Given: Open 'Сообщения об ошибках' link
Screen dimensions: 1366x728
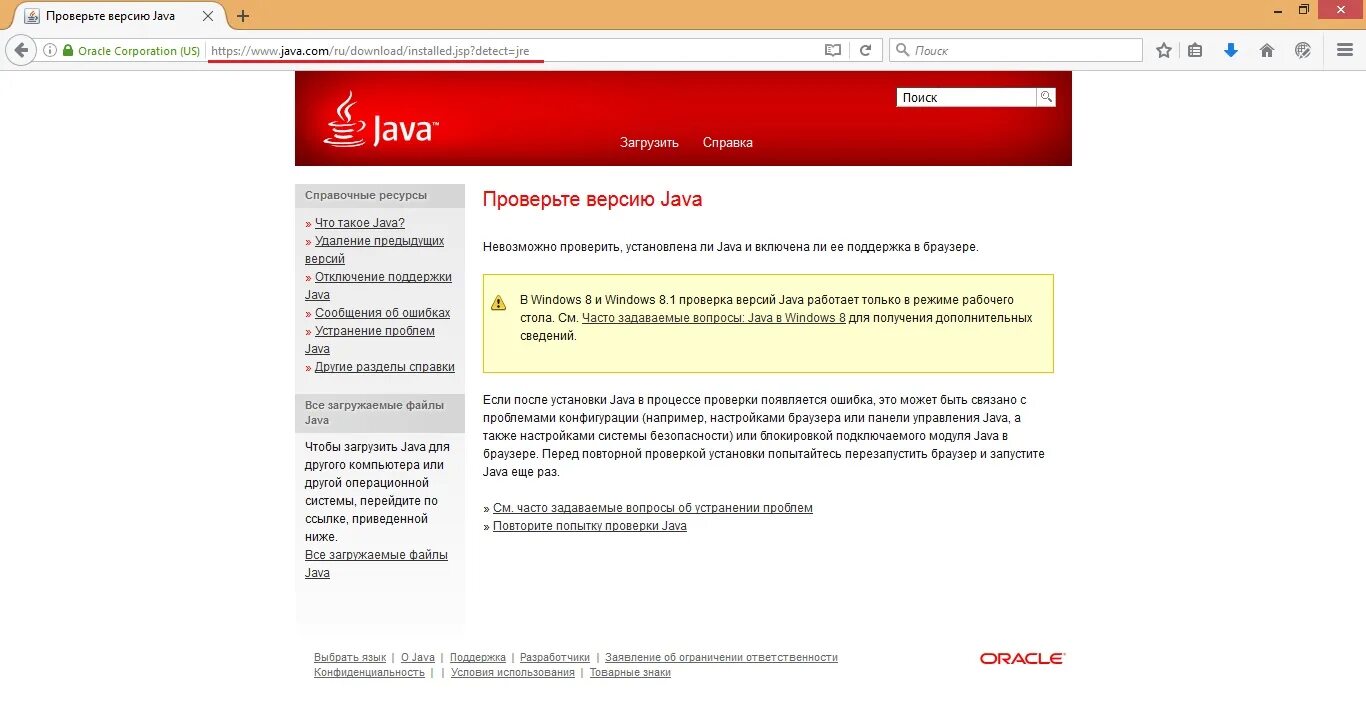Looking at the screenshot, I should pyautogui.click(x=383, y=313).
